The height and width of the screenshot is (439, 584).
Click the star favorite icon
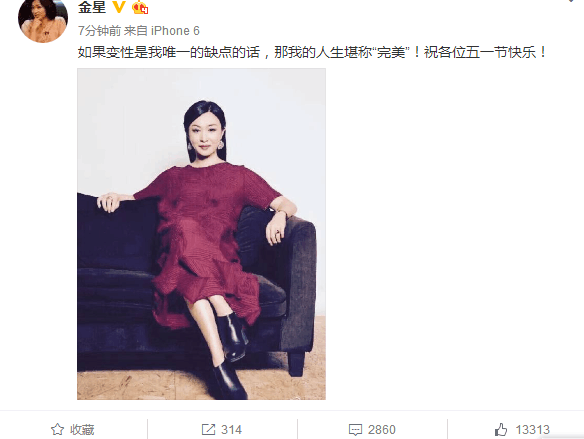click(57, 429)
